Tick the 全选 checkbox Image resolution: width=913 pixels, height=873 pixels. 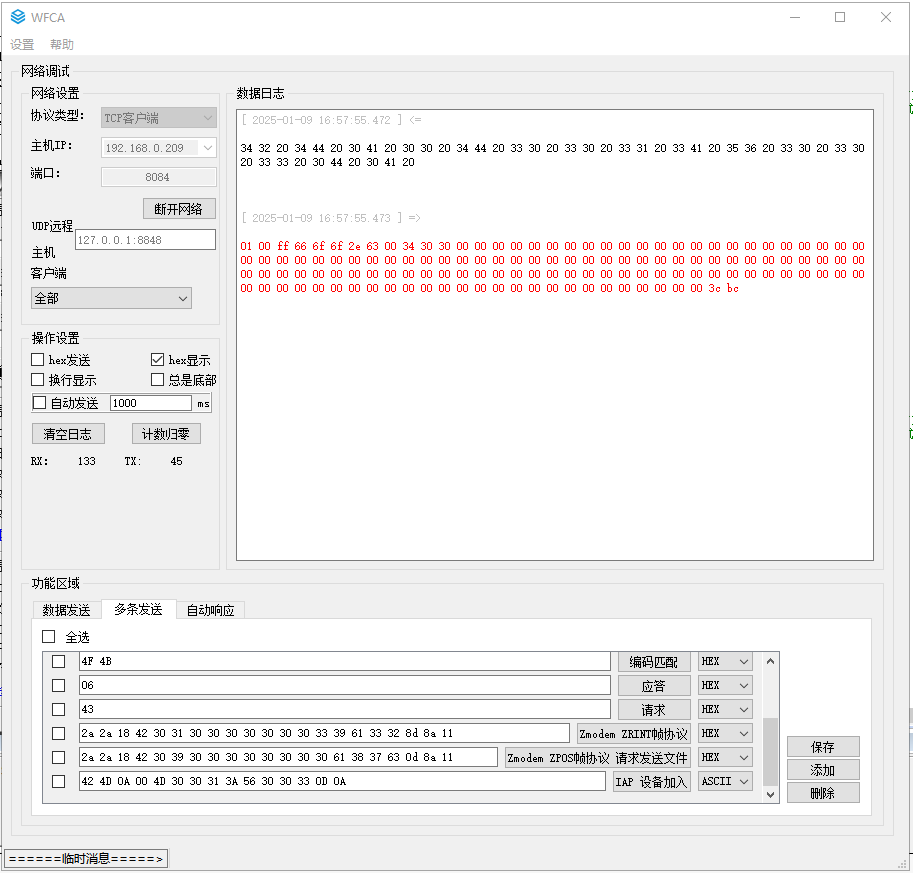pyautogui.click(x=49, y=637)
